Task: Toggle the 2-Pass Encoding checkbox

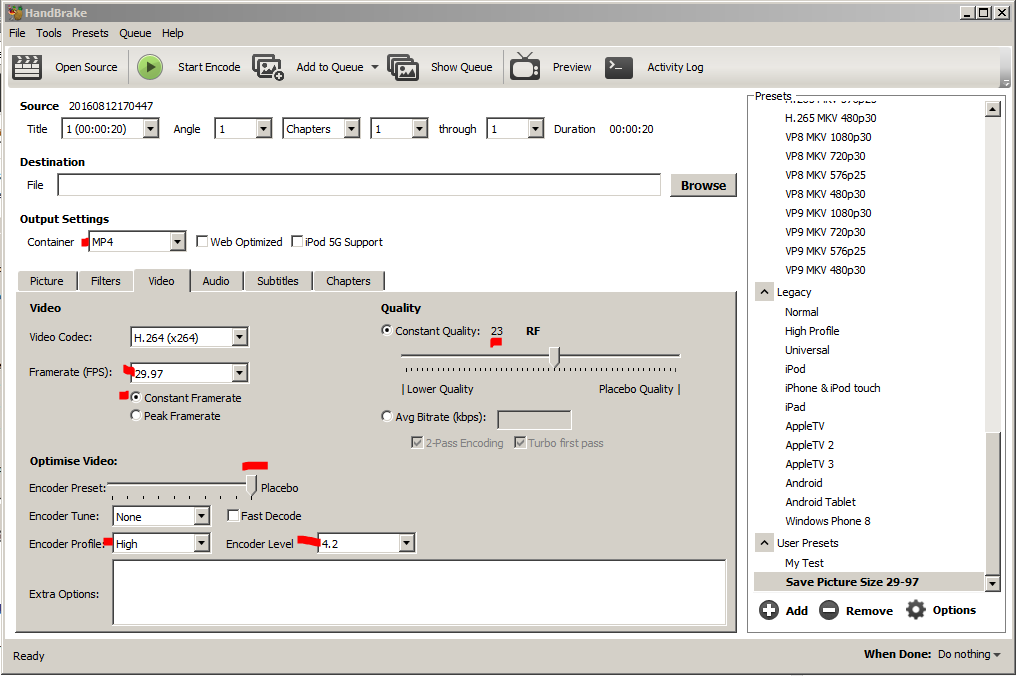Action: pos(417,443)
